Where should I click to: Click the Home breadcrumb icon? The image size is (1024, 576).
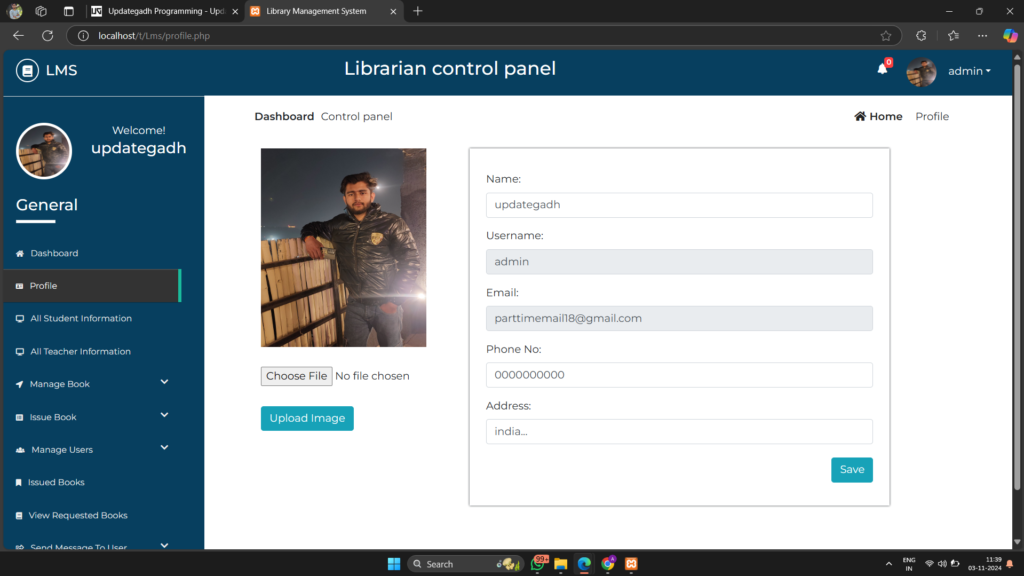click(860, 116)
